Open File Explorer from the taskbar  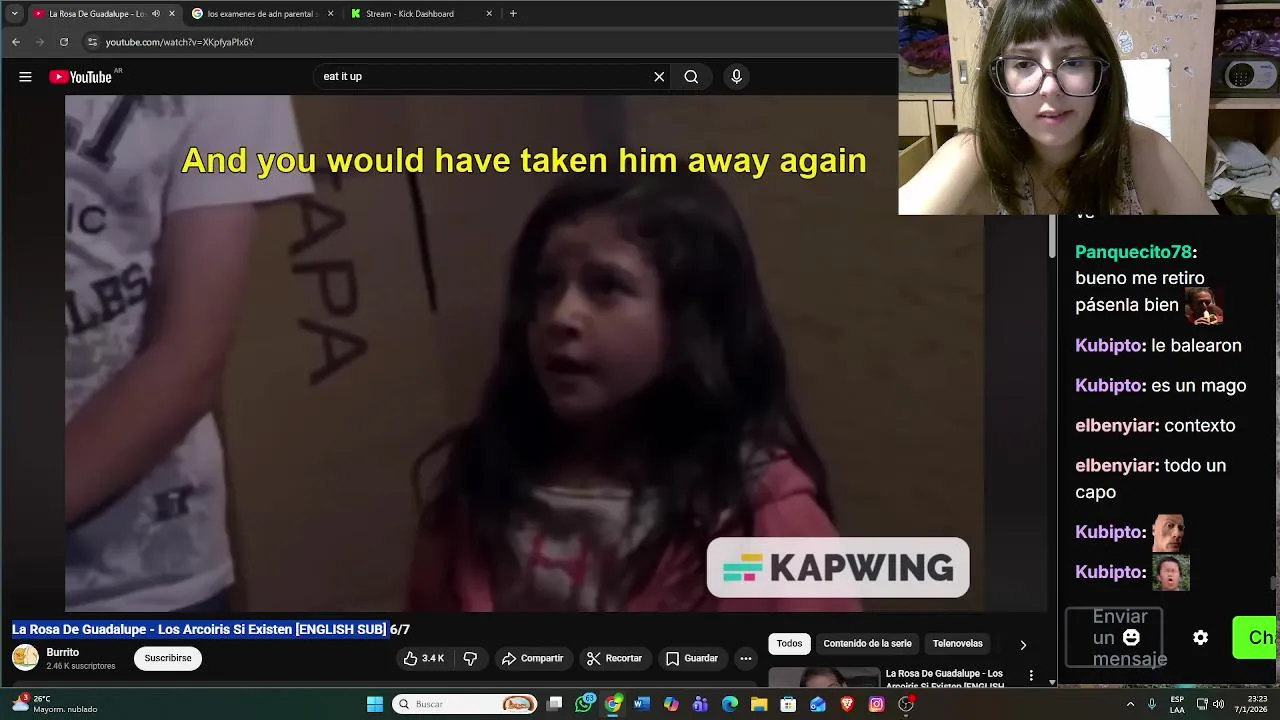(x=759, y=704)
